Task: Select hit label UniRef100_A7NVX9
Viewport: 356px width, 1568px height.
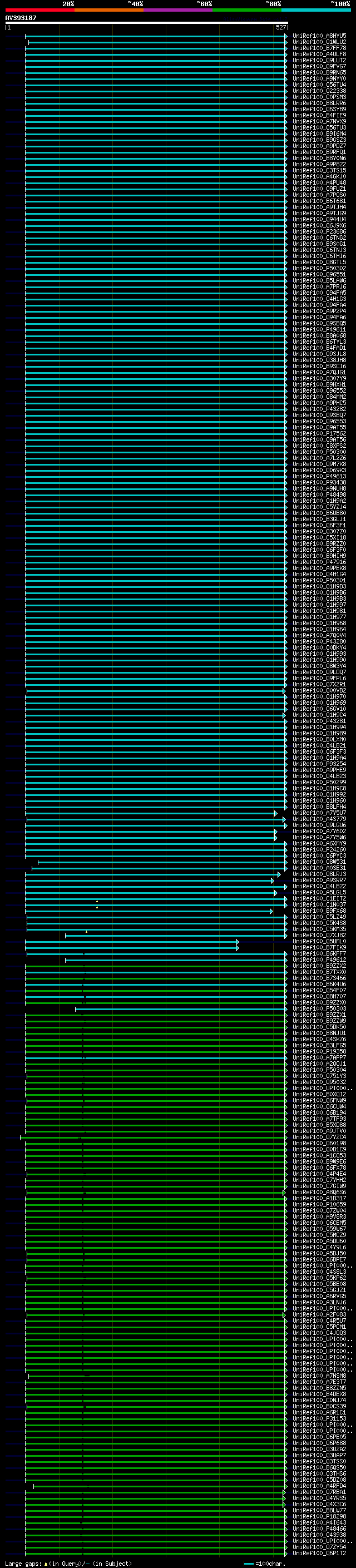Action: tap(319, 122)
